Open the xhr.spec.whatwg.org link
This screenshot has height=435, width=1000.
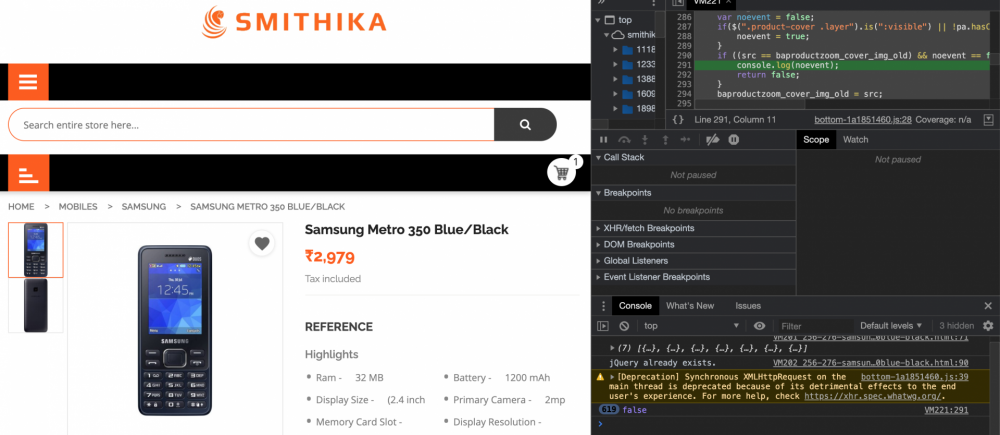872,396
